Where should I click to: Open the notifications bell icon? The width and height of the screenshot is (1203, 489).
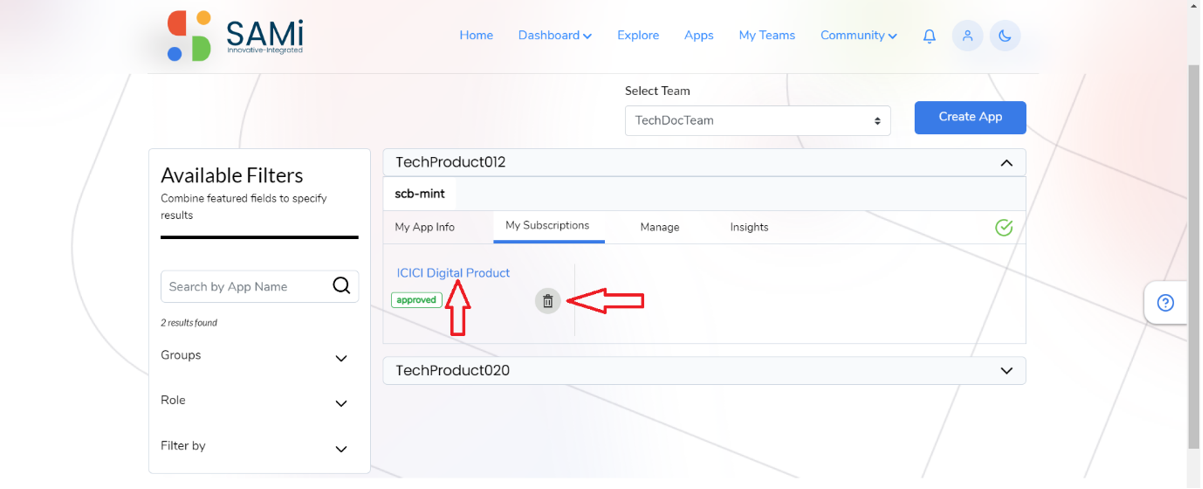pyautogui.click(x=929, y=36)
